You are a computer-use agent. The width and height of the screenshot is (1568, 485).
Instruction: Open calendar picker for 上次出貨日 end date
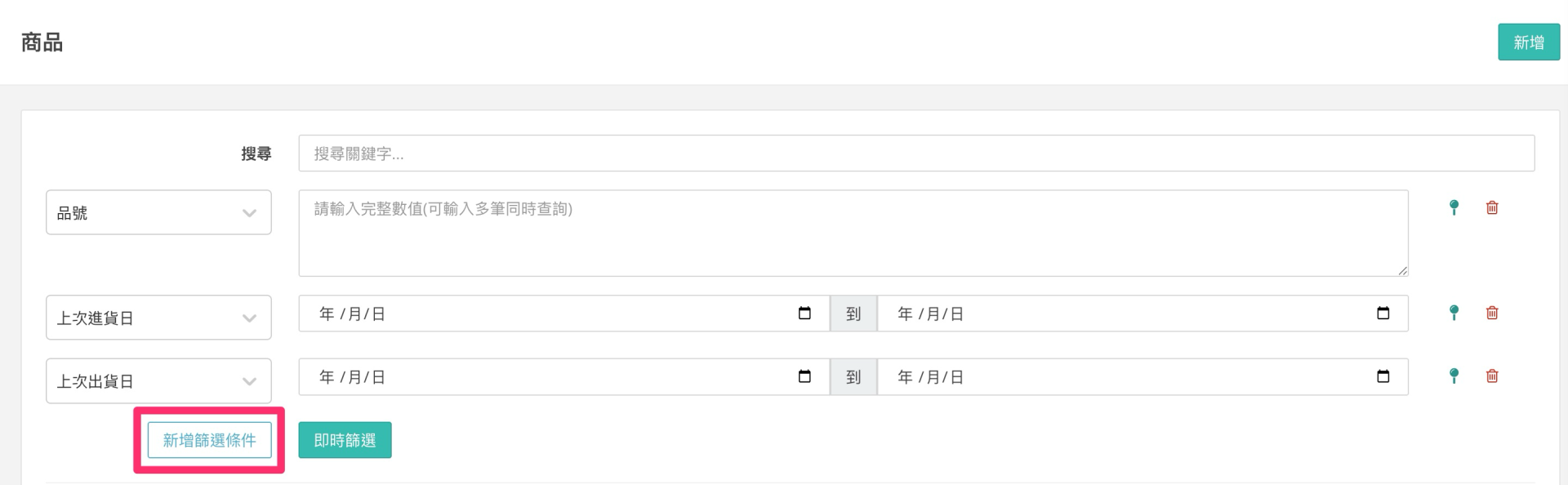point(1383,376)
